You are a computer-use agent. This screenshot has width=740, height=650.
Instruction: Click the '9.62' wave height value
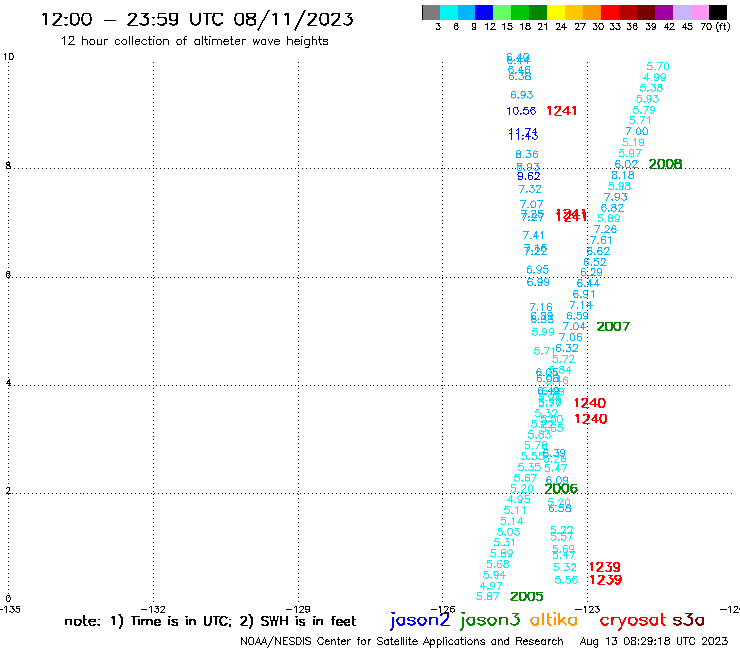tap(529, 176)
